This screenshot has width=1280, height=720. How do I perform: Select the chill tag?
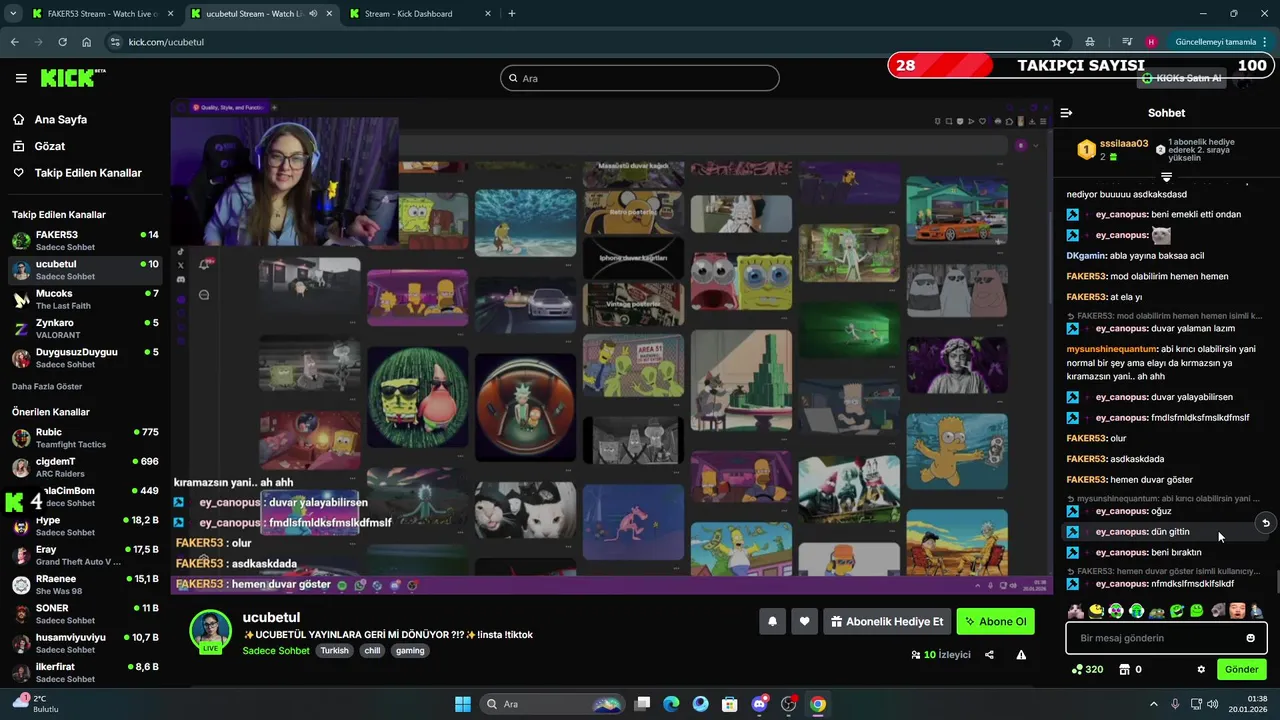point(372,650)
